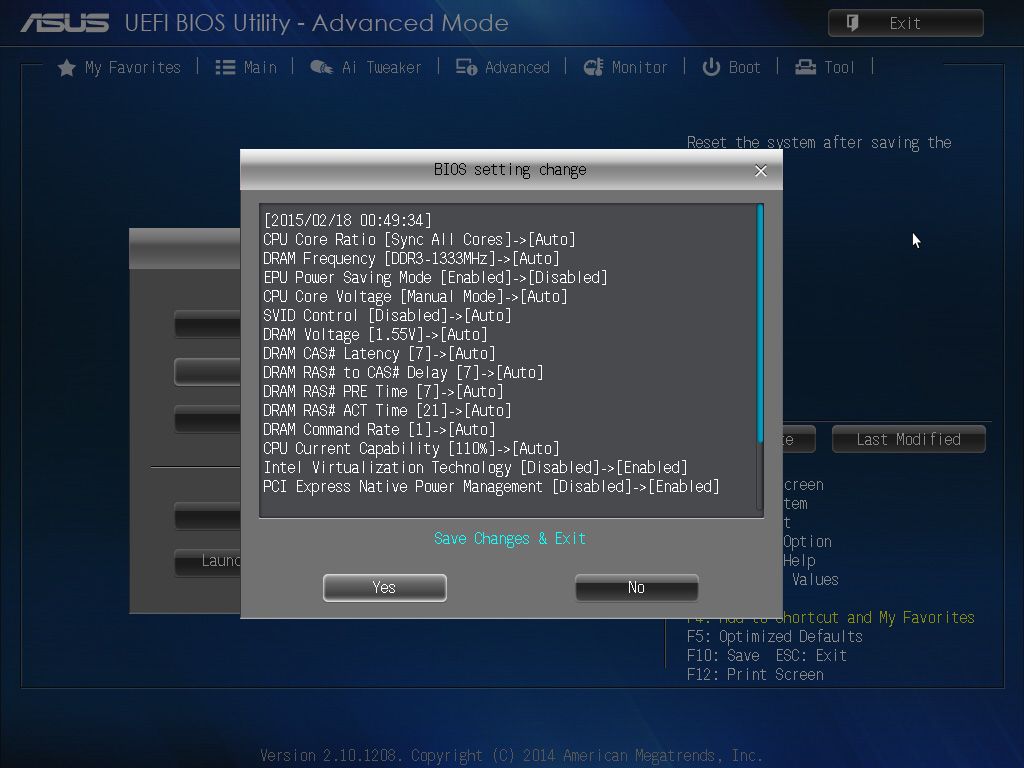This screenshot has height=768, width=1024.
Task: Select the DRAM RAS# PRE Time line
Action: [383, 391]
